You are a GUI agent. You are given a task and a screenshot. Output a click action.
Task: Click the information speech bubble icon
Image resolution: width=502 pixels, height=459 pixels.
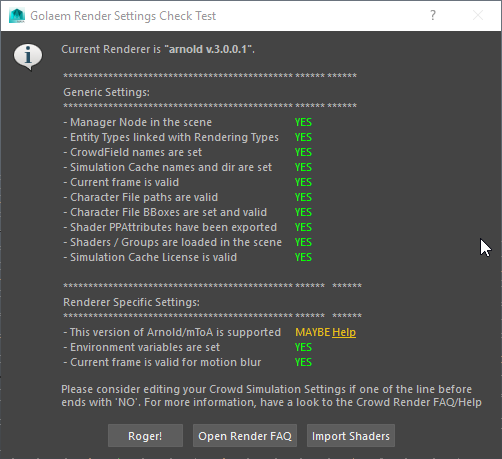tap(28, 56)
